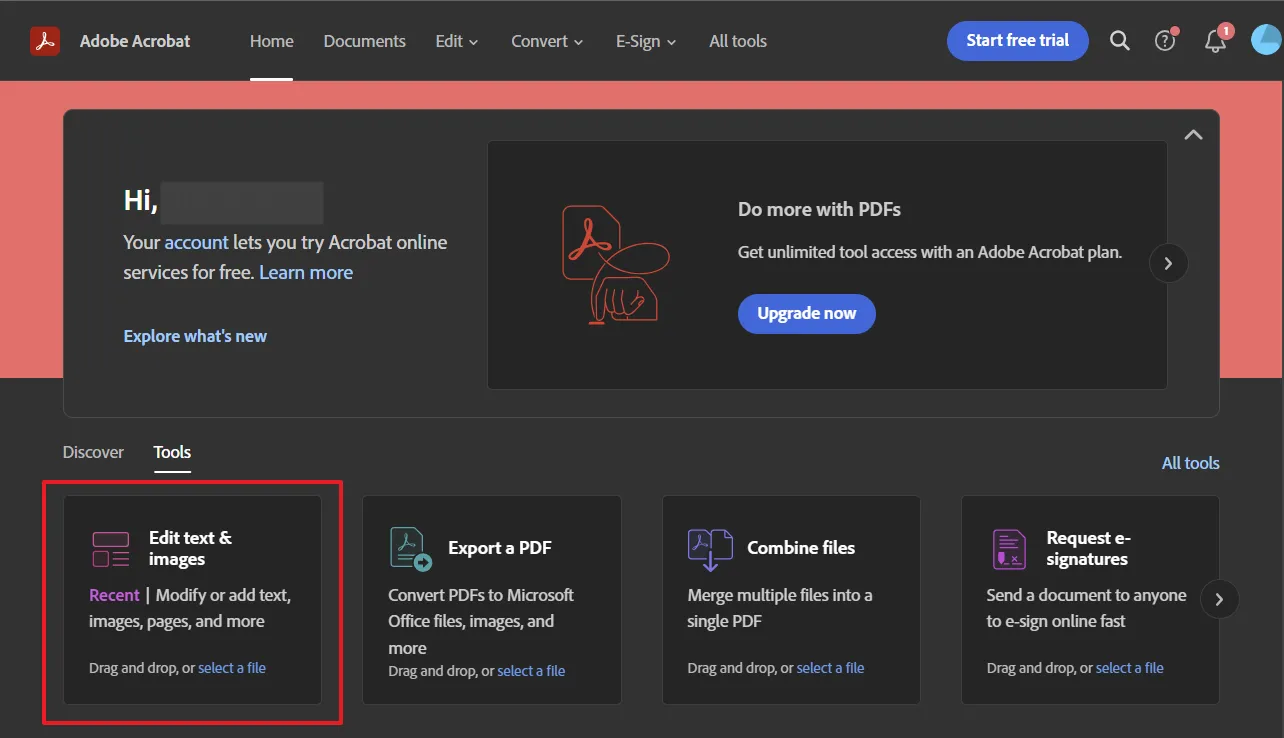The image size is (1284, 738).
Task: Click the Export a PDF icon
Action: coord(410,548)
